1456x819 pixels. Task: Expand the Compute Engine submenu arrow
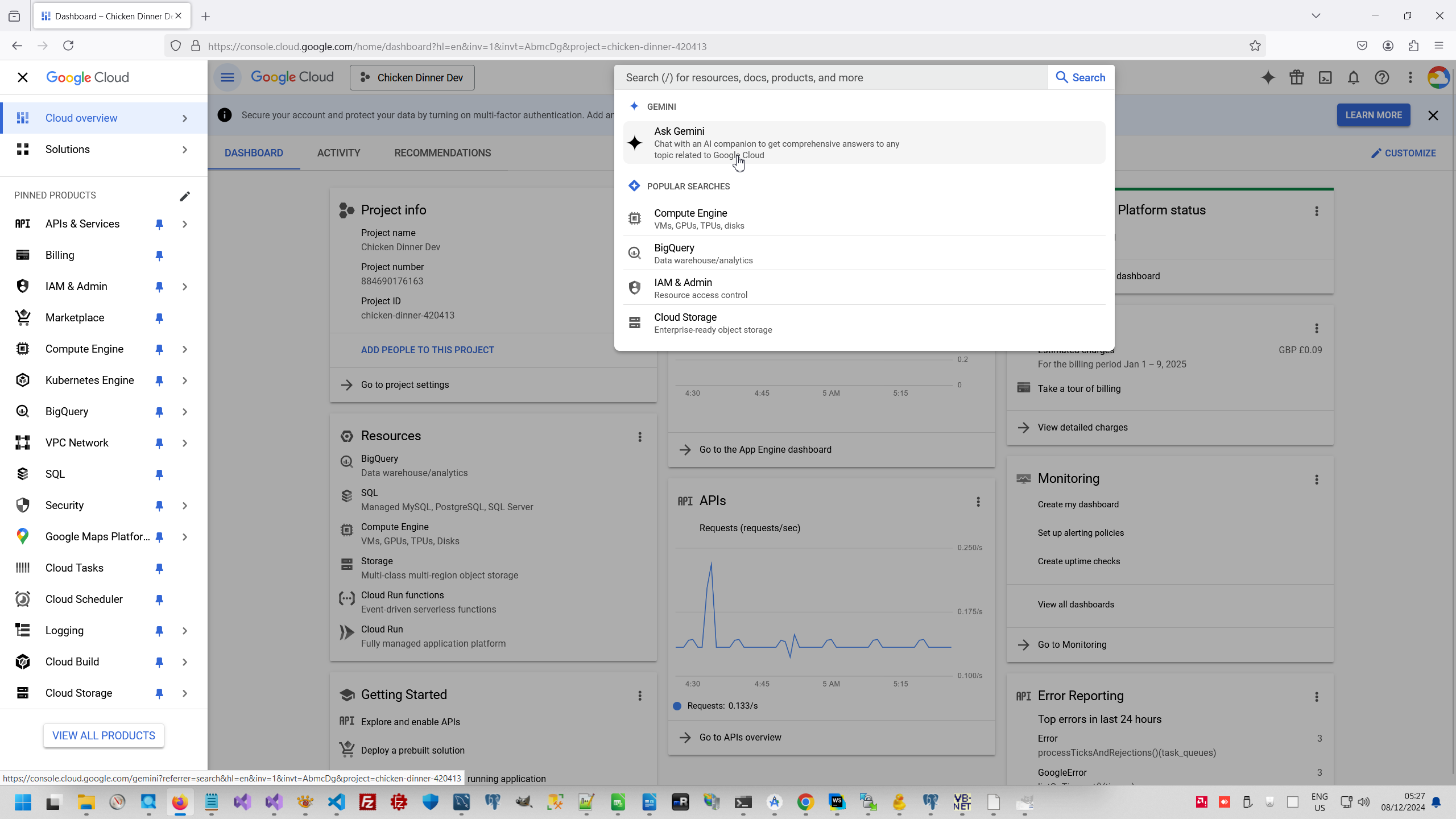click(185, 349)
